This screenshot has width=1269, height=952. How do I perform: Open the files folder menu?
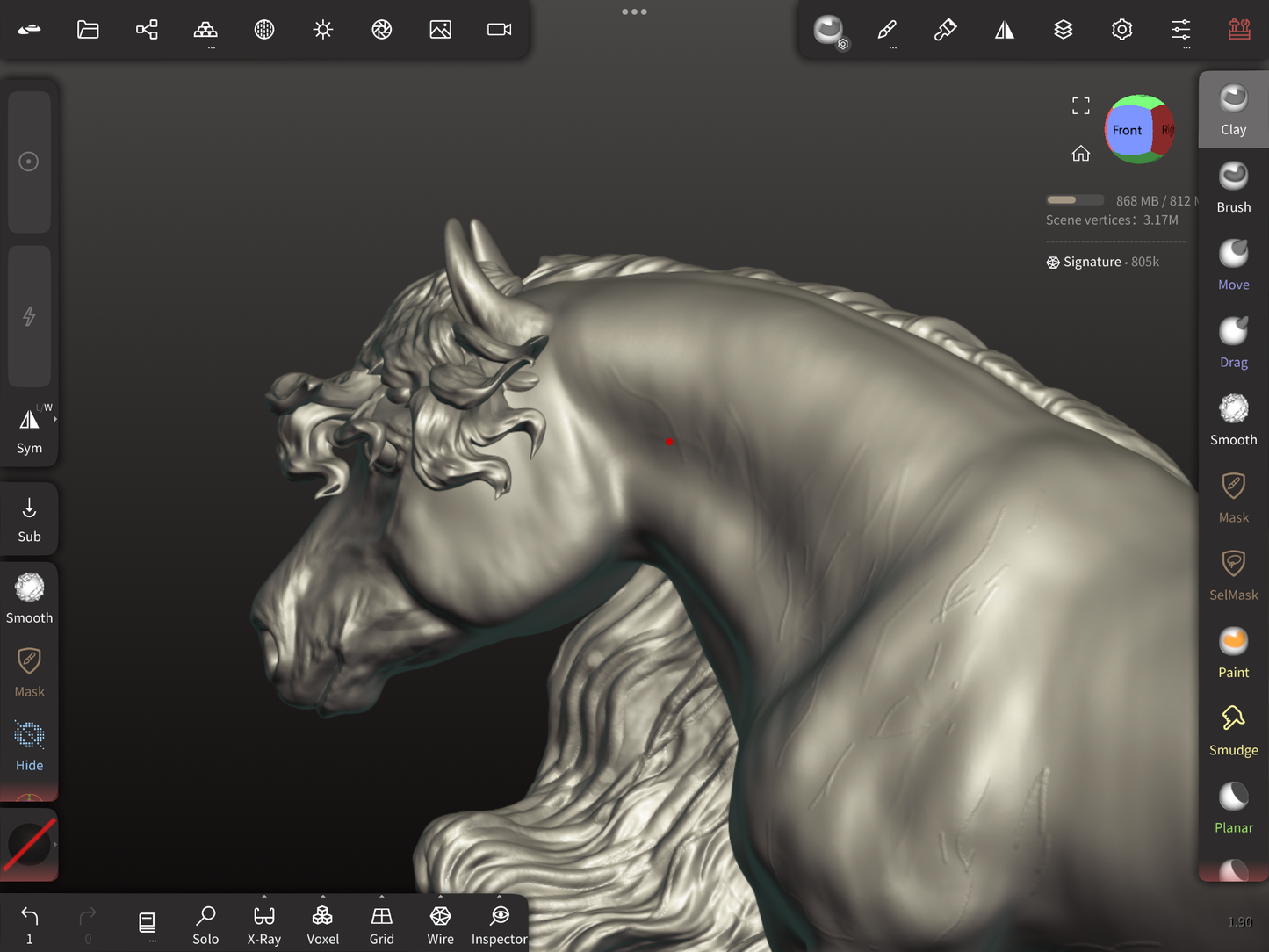point(88,30)
